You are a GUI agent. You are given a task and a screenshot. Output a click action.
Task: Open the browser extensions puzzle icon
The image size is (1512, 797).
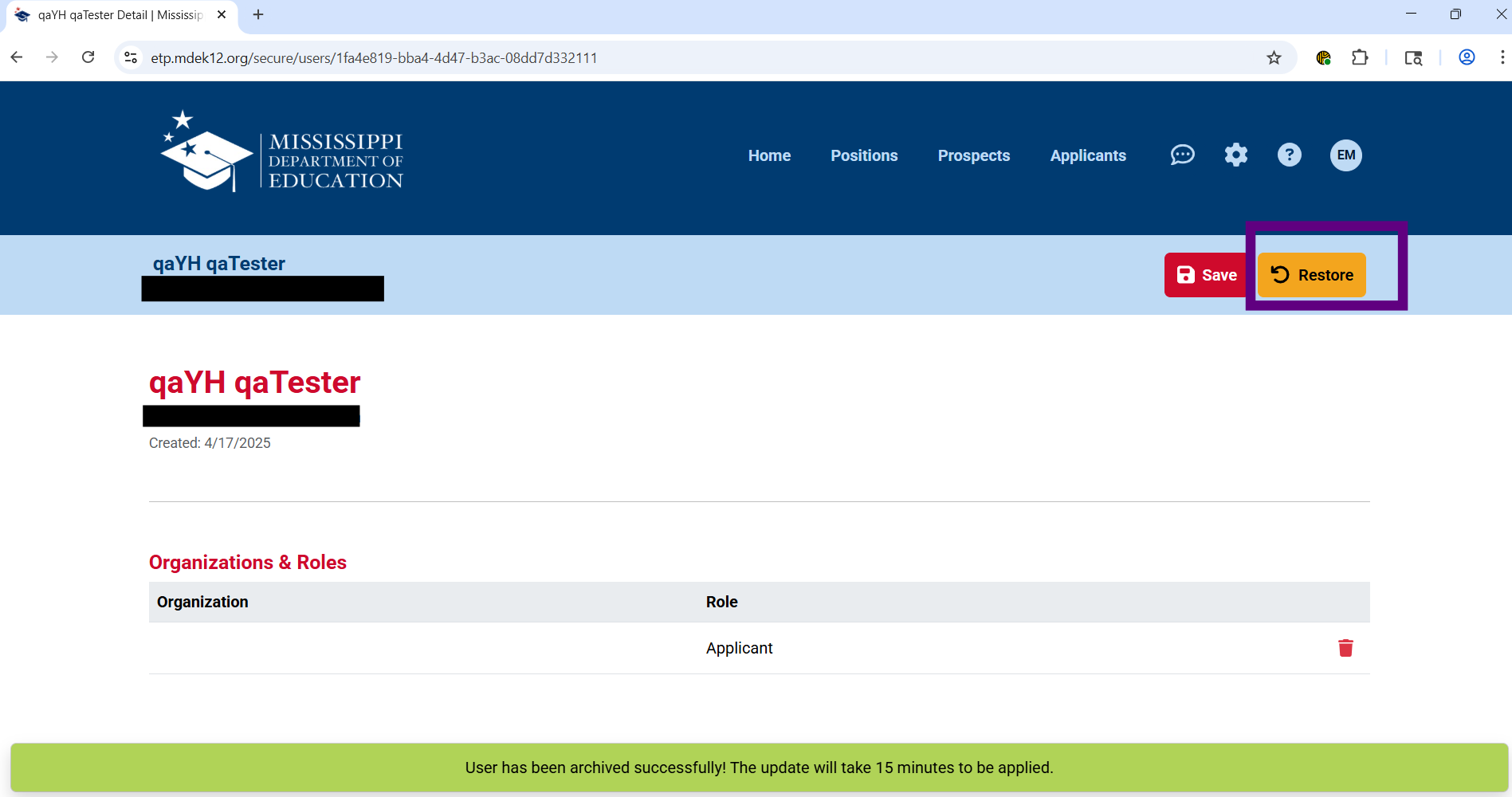tap(1360, 57)
